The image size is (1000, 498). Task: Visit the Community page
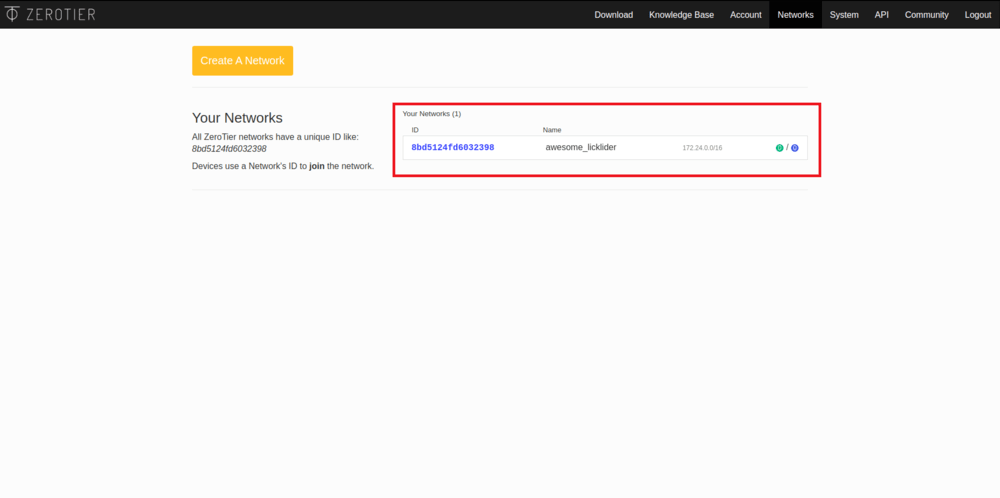(926, 15)
